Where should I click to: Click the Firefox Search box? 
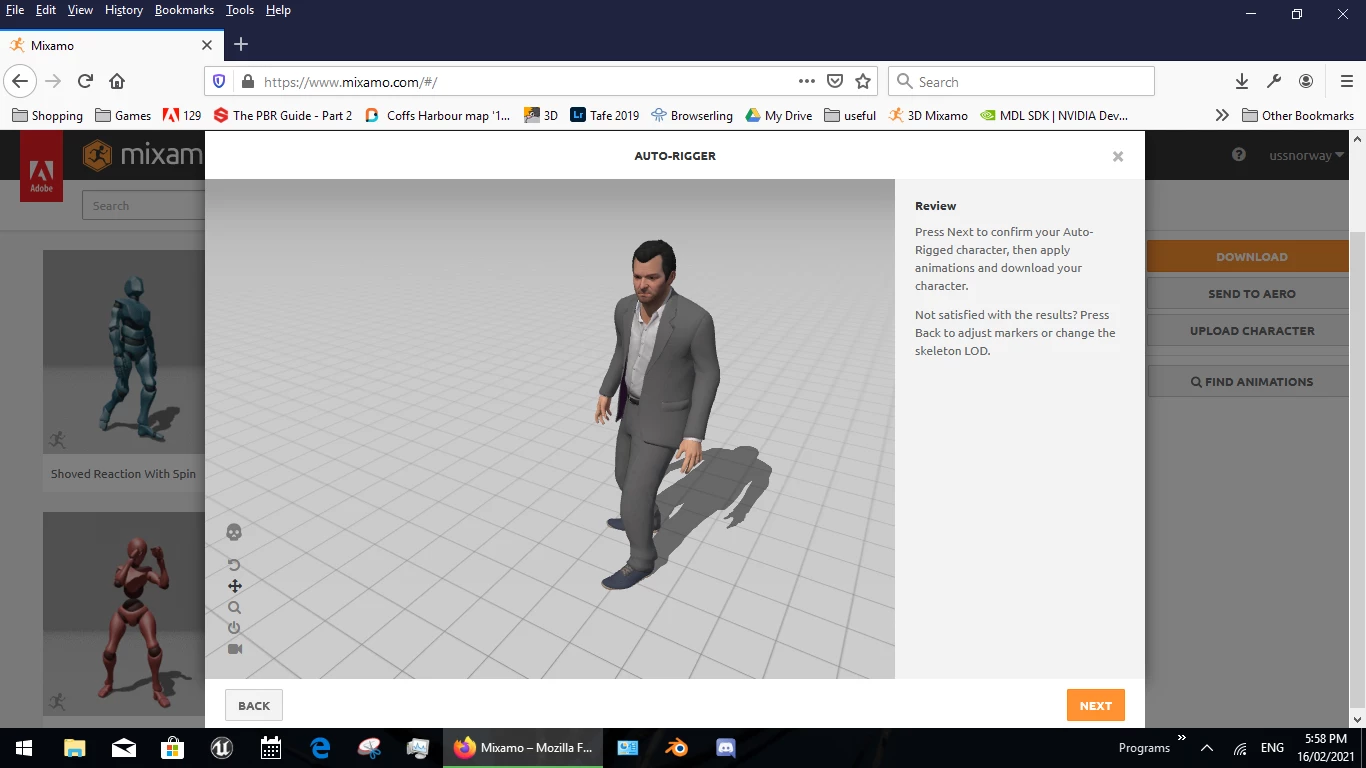coord(1021,82)
